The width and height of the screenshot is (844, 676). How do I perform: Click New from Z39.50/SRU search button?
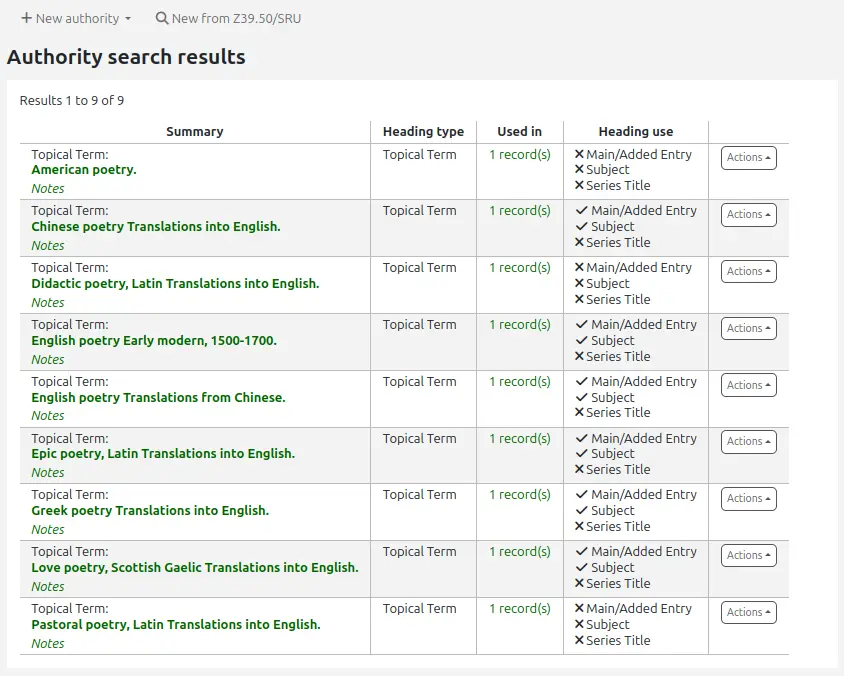(228, 18)
